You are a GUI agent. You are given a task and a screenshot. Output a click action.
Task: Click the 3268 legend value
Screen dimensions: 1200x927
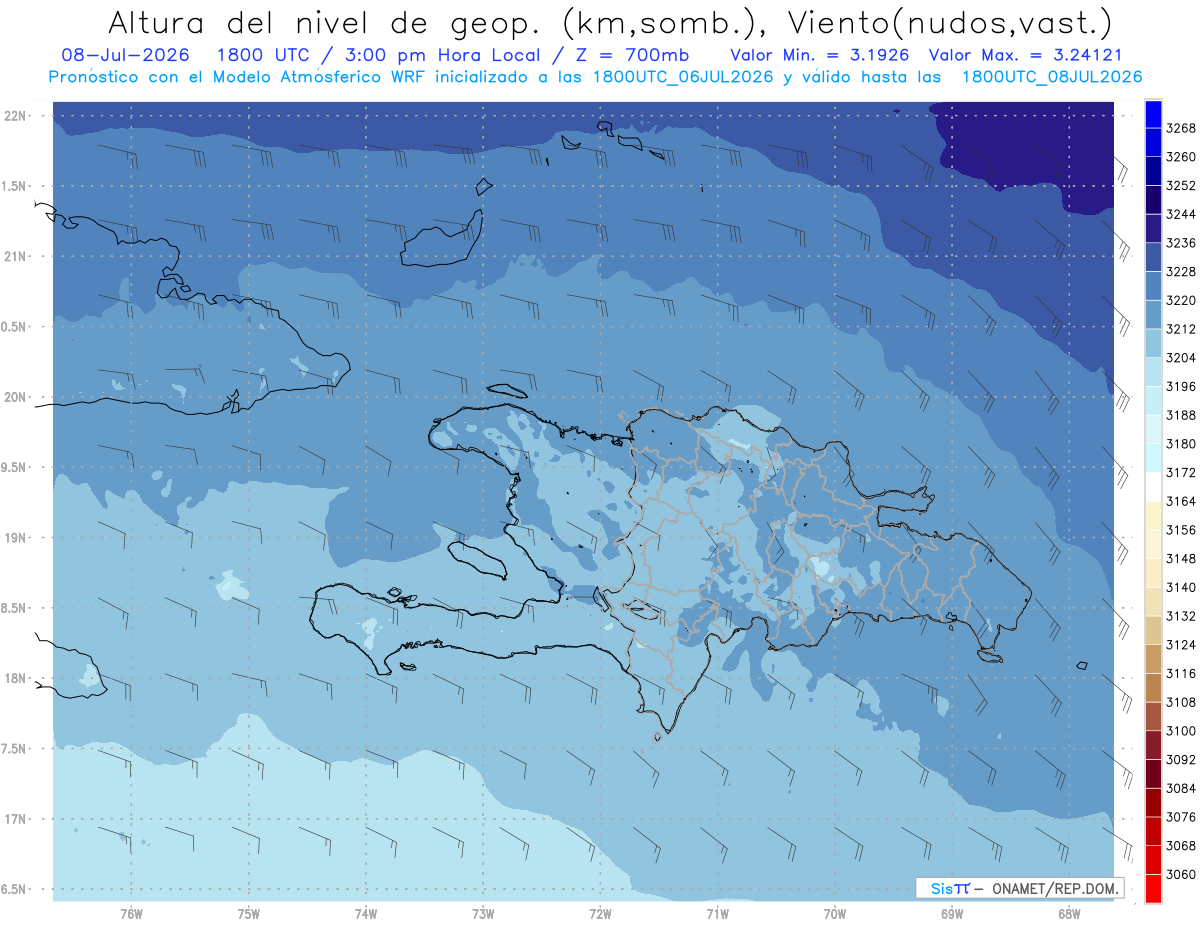[1181, 128]
